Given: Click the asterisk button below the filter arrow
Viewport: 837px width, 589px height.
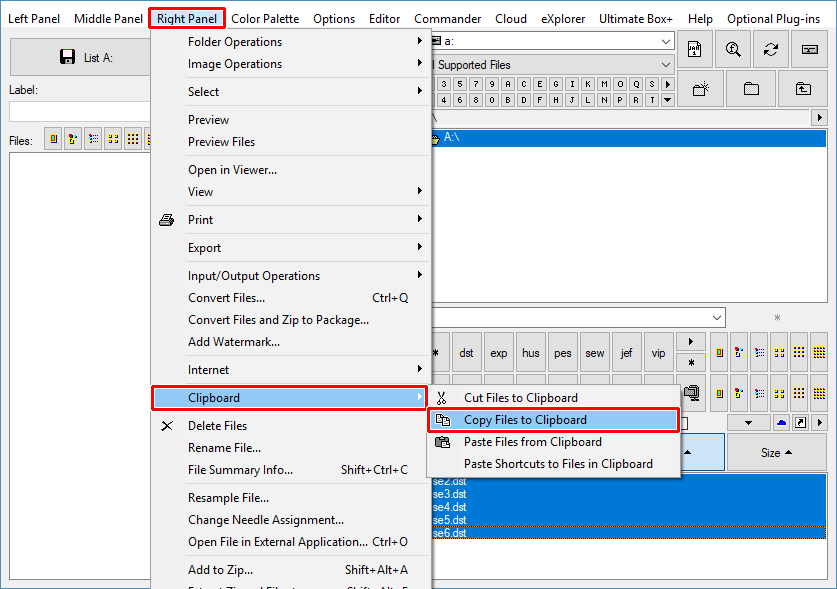Looking at the screenshot, I should 691,363.
